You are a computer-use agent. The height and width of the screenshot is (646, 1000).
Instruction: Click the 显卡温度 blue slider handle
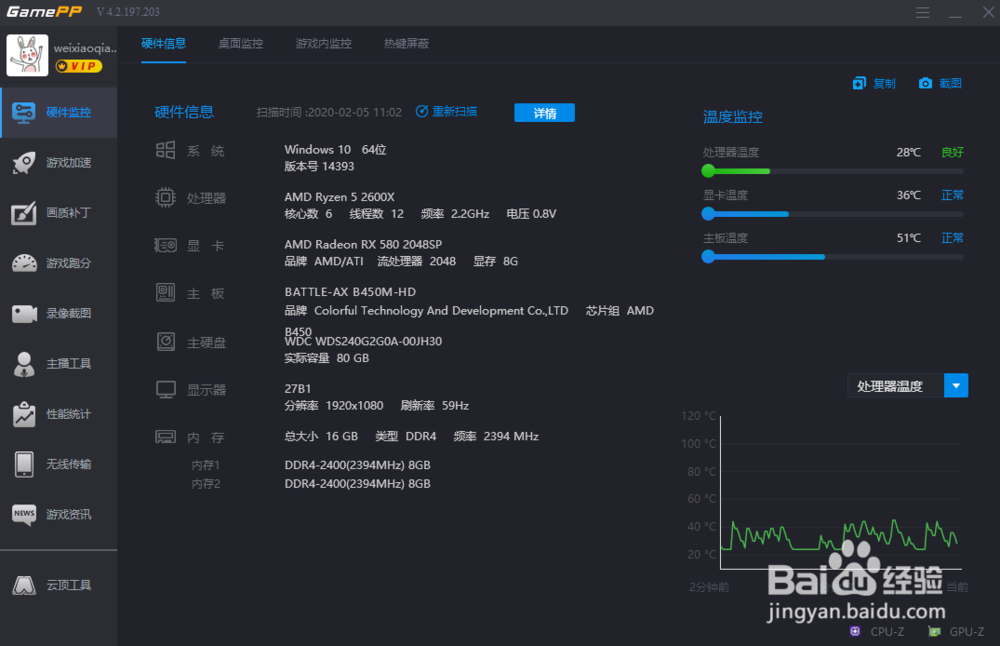[708, 214]
